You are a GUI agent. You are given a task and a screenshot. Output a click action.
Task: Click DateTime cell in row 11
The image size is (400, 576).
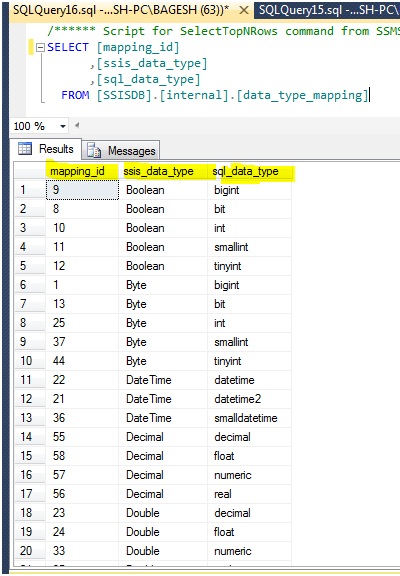(x=163, y=380)
